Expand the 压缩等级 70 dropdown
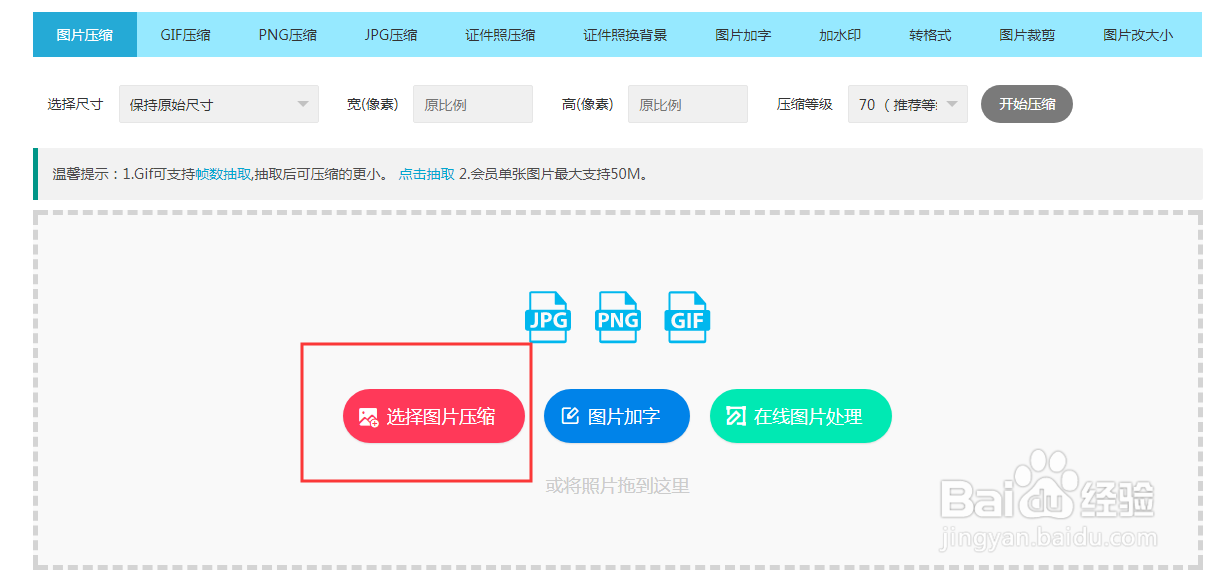Image resolution: width=1225 pixels, height=580 pixels. pyautogui.click(x=908, y=104)
